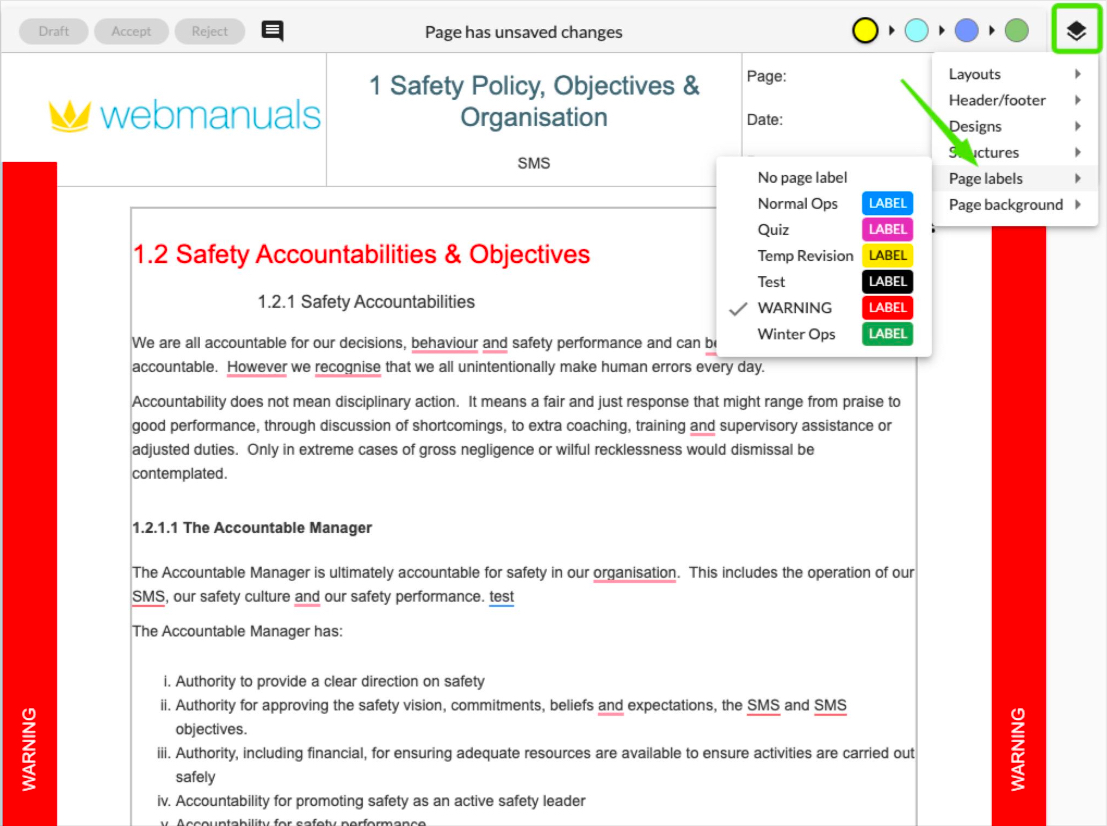
Task: Click the Date: header field
Action: tap(765, 120)
